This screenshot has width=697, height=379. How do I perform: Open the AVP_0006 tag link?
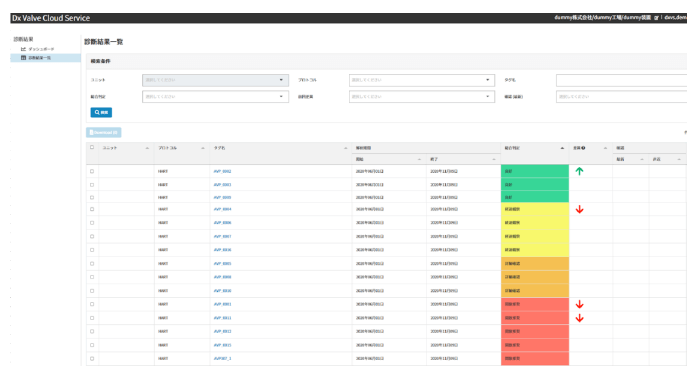click(222, 223)
